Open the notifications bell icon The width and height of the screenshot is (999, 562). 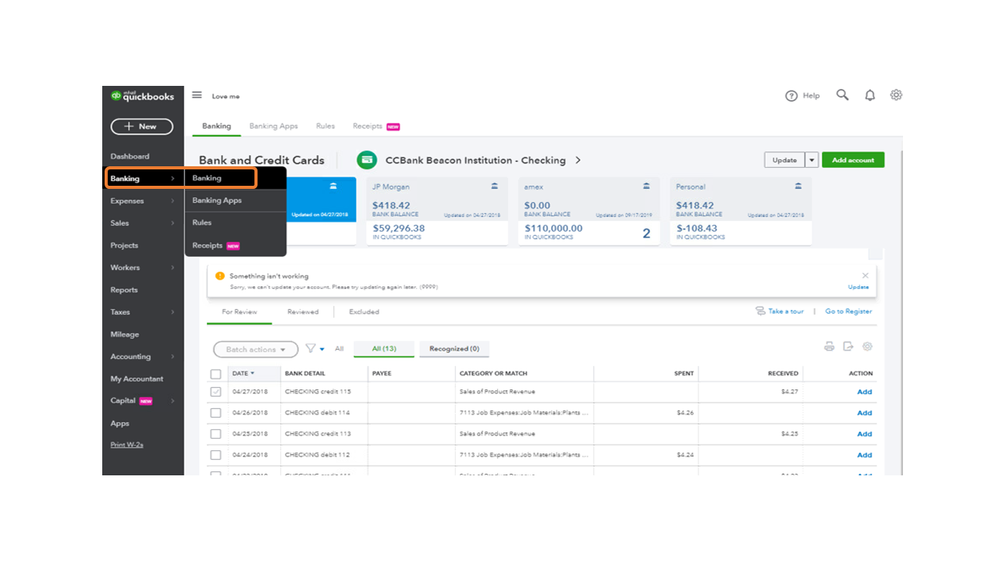[870, 95]
